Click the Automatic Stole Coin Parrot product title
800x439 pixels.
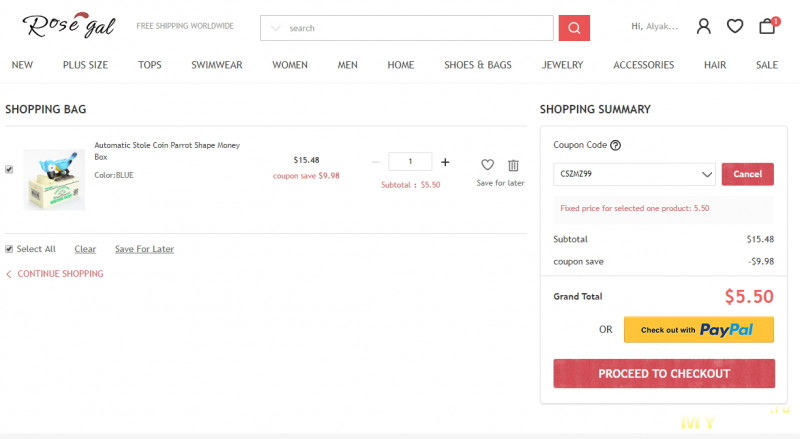coord(167,151)
